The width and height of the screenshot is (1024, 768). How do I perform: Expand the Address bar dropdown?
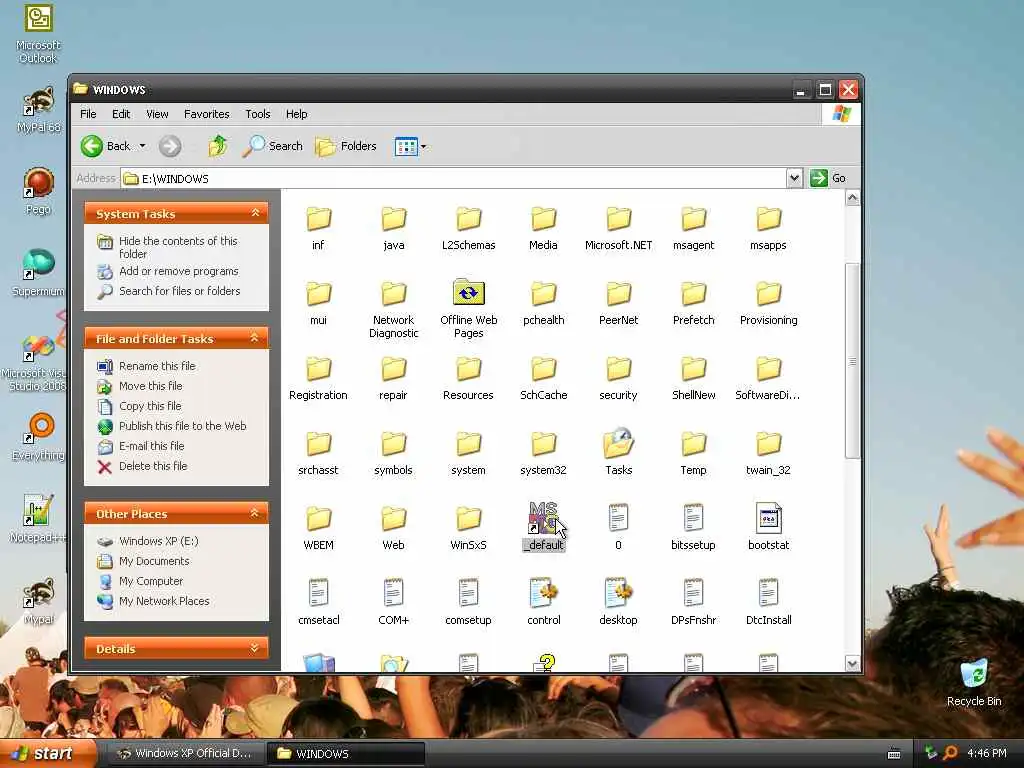(x=793, y=178)
